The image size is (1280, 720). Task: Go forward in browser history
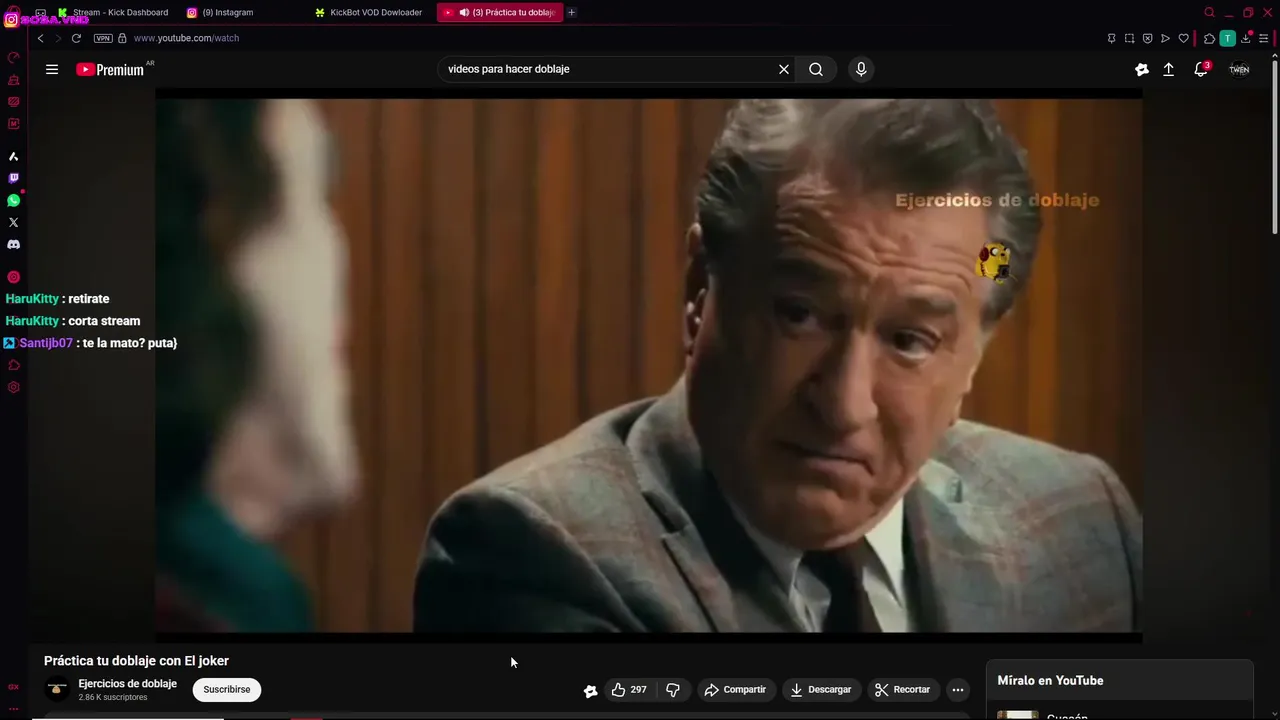58,38
